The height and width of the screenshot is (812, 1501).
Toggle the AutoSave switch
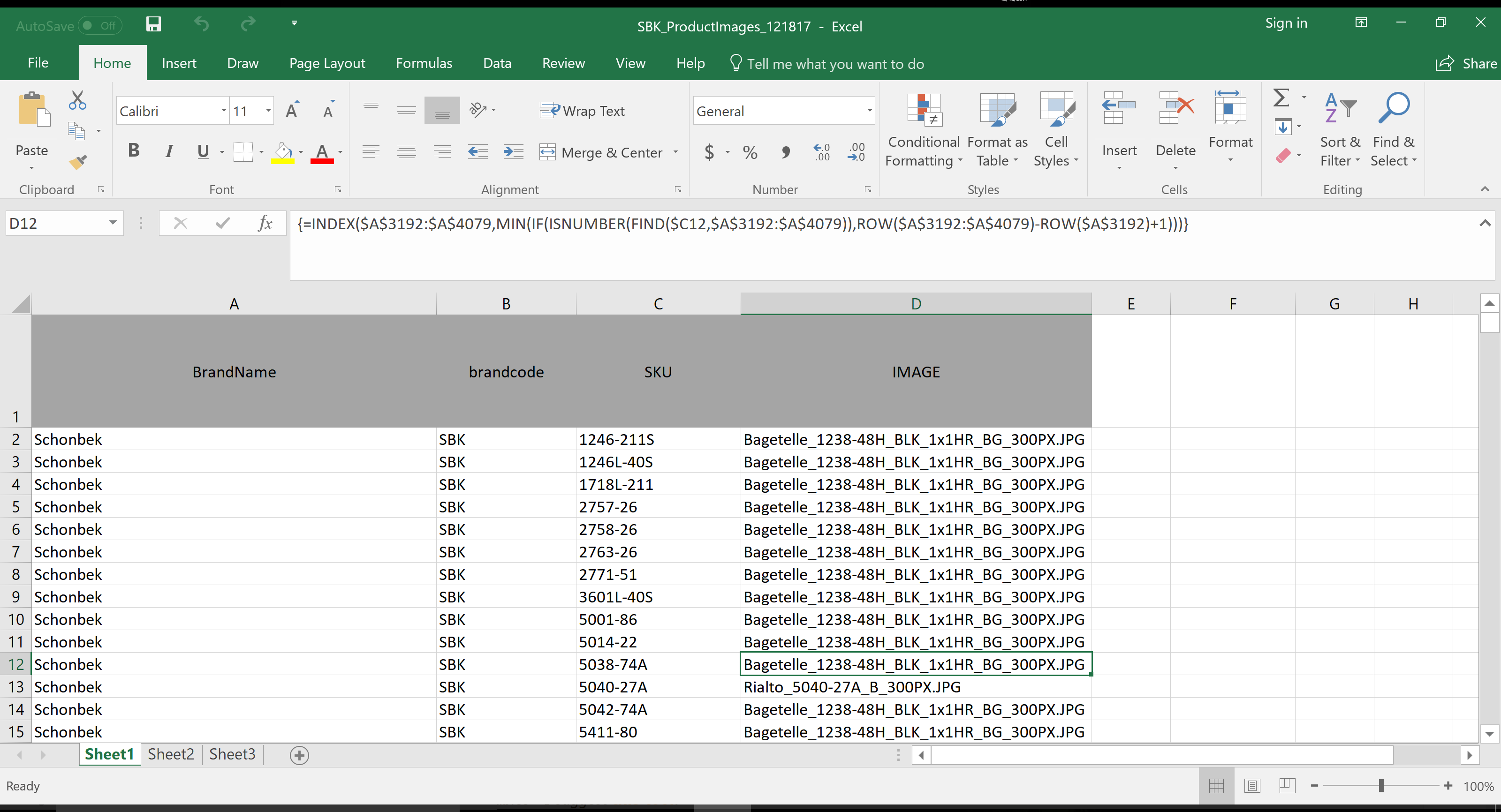[99, 25]
